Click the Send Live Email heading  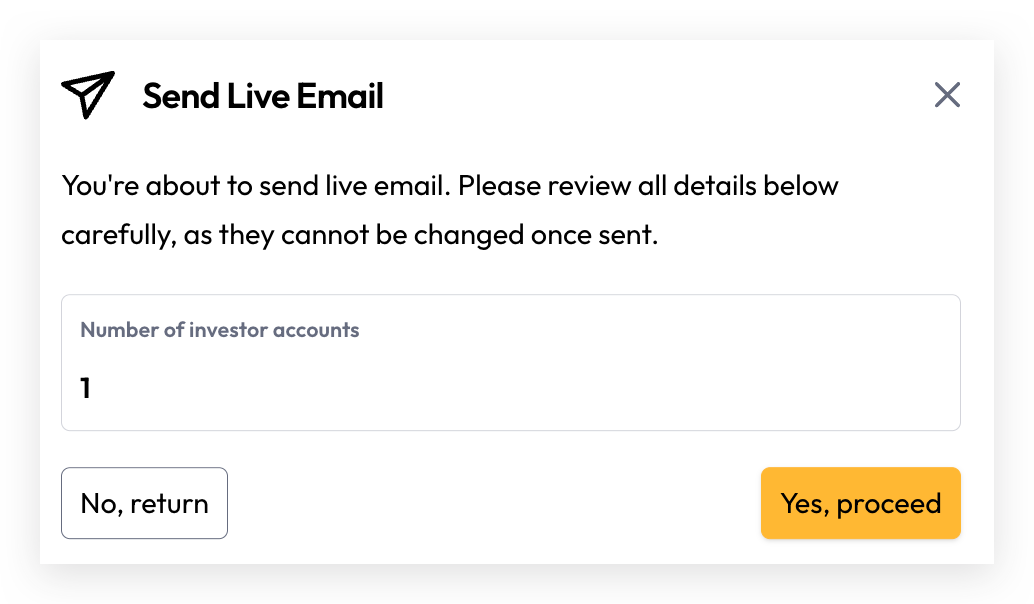pos(263,96)
